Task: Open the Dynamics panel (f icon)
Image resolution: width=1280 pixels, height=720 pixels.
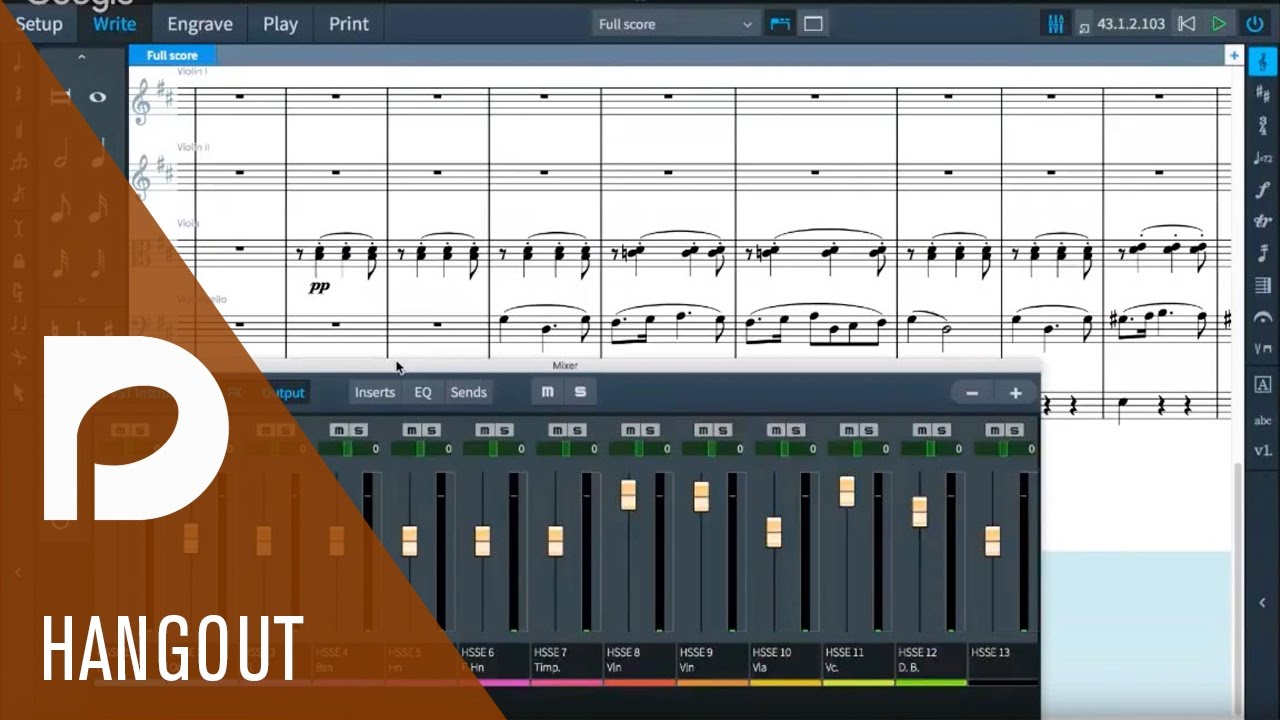Action: click(1263, 190)
